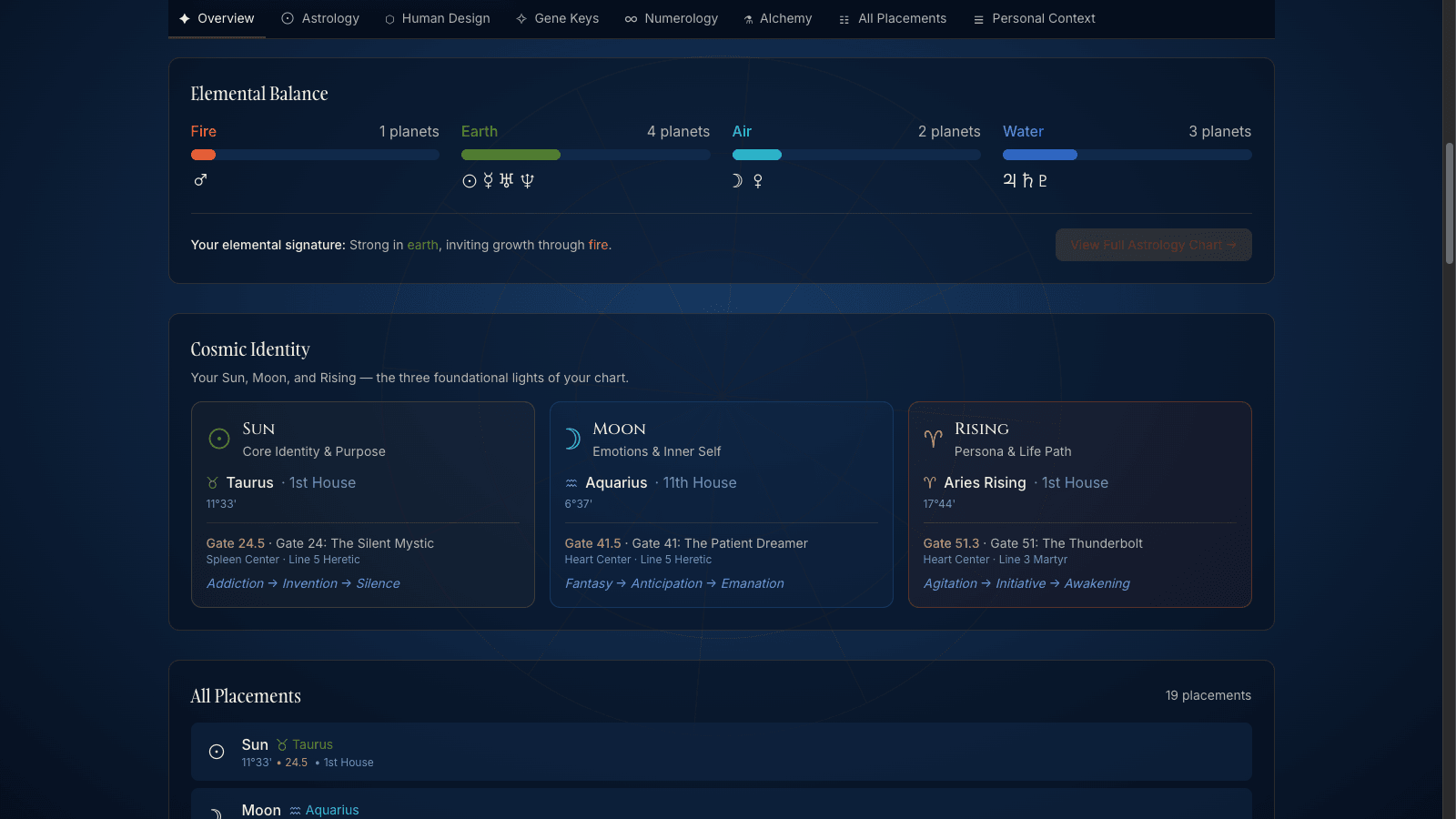Click the Fire element progress bar
Image resolution: width=1456 pixels, height=819 pixels.
point(315,155)
